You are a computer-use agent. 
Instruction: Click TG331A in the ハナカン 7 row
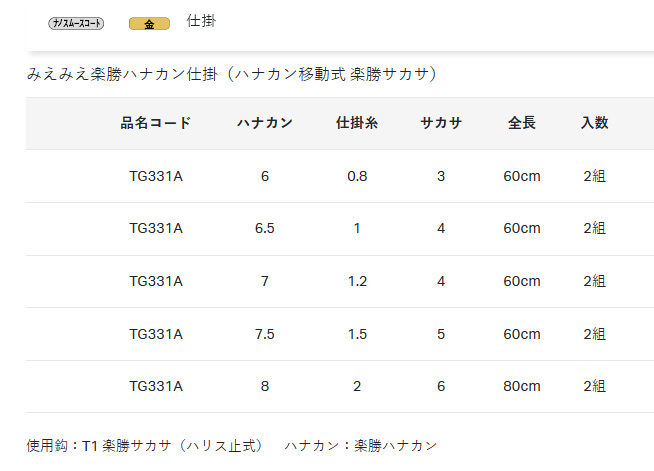point(156,281)
